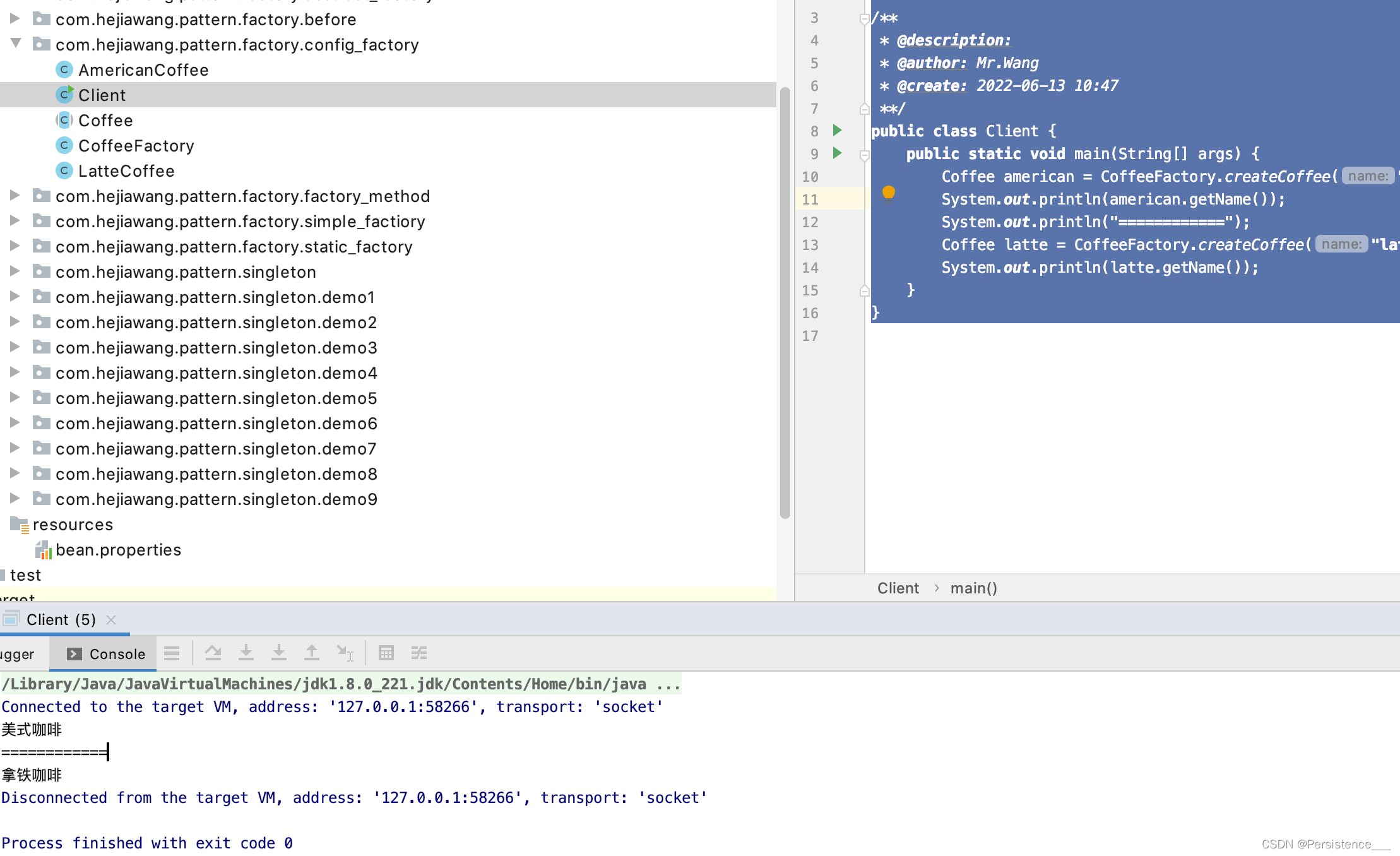Click the main() breadcrumb item
The width and height of the screenshot is (1400, 856).
coord(973,588)
